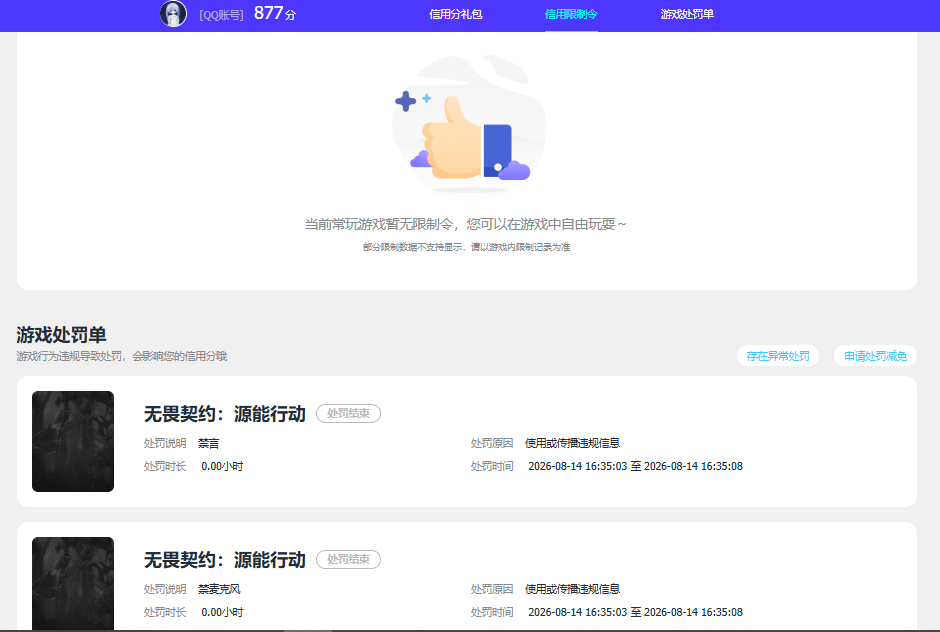The image size is (940, 632).
Task: Click 0.00小时 duration on the 禁麦克风 card
Action: pyautogui.click(x=222, y=612)
